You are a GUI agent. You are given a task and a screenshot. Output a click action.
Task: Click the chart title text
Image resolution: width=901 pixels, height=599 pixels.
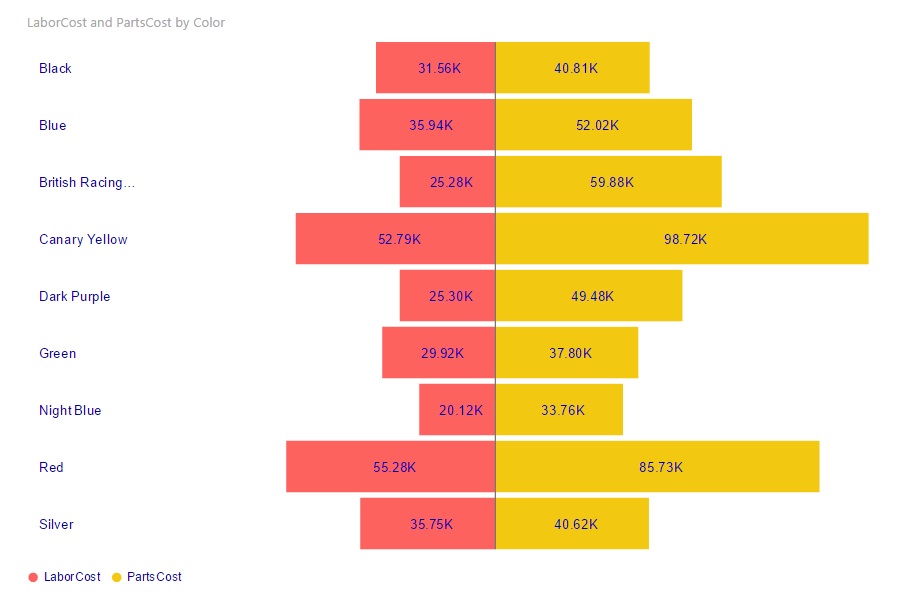click(x=125, y=22)
